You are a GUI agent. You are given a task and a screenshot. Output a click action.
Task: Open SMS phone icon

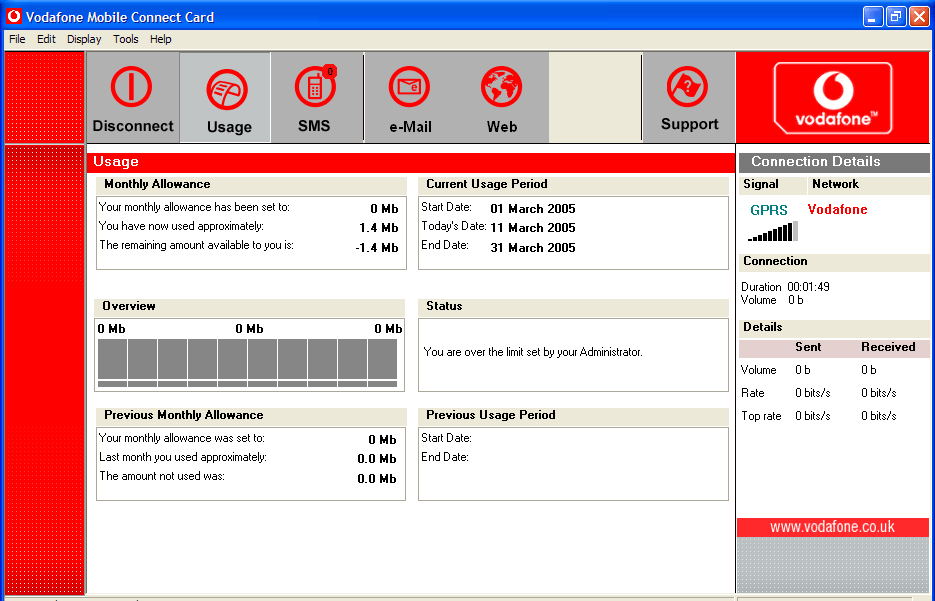[x=314, y=87]
